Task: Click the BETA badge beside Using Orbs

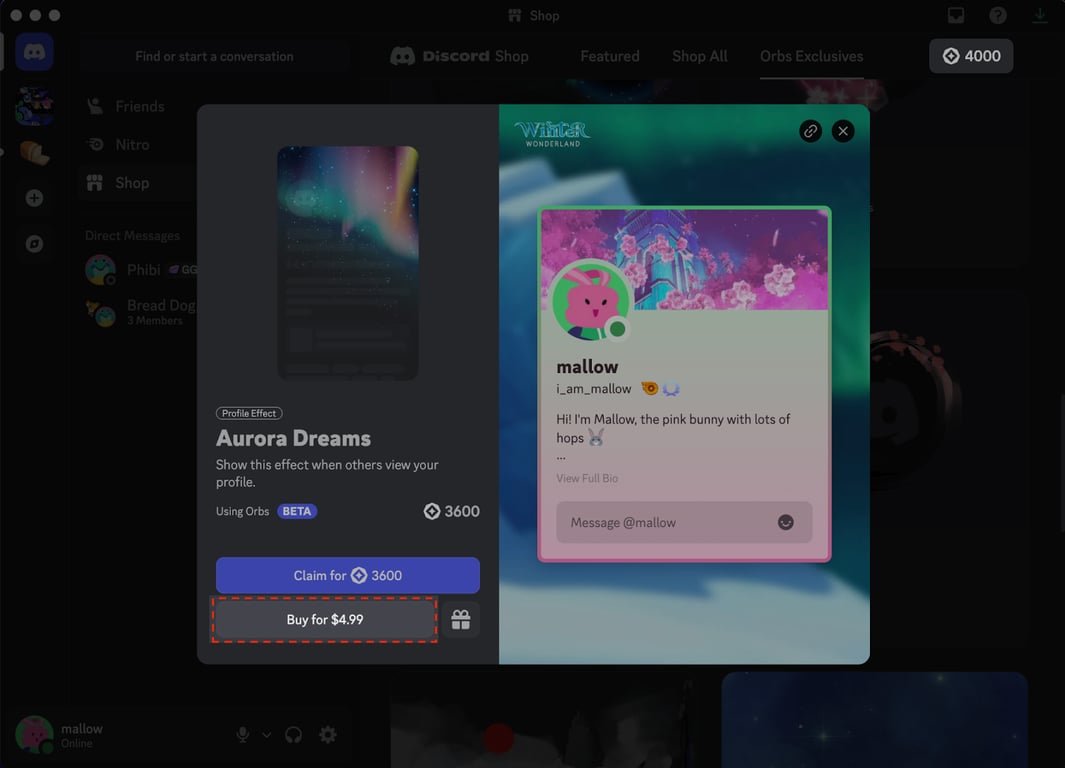Action: [297, 511]
